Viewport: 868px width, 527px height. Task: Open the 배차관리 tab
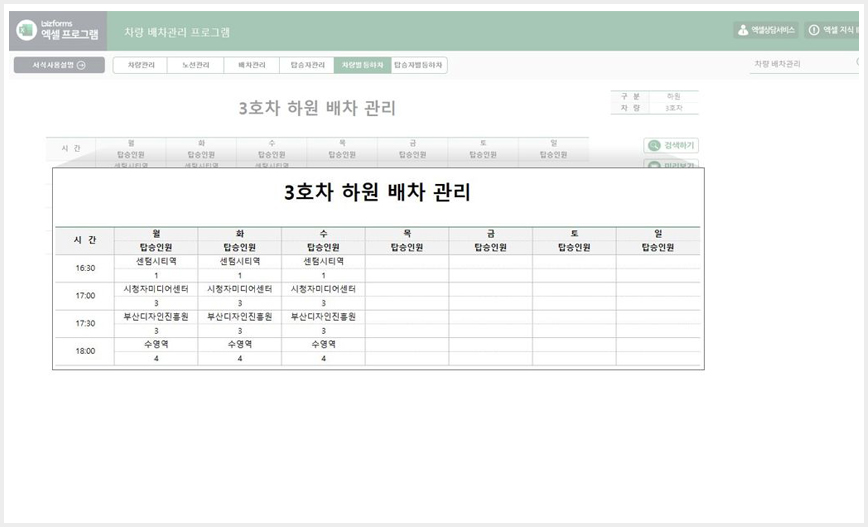pyautogui.click(x=252, y=65)
